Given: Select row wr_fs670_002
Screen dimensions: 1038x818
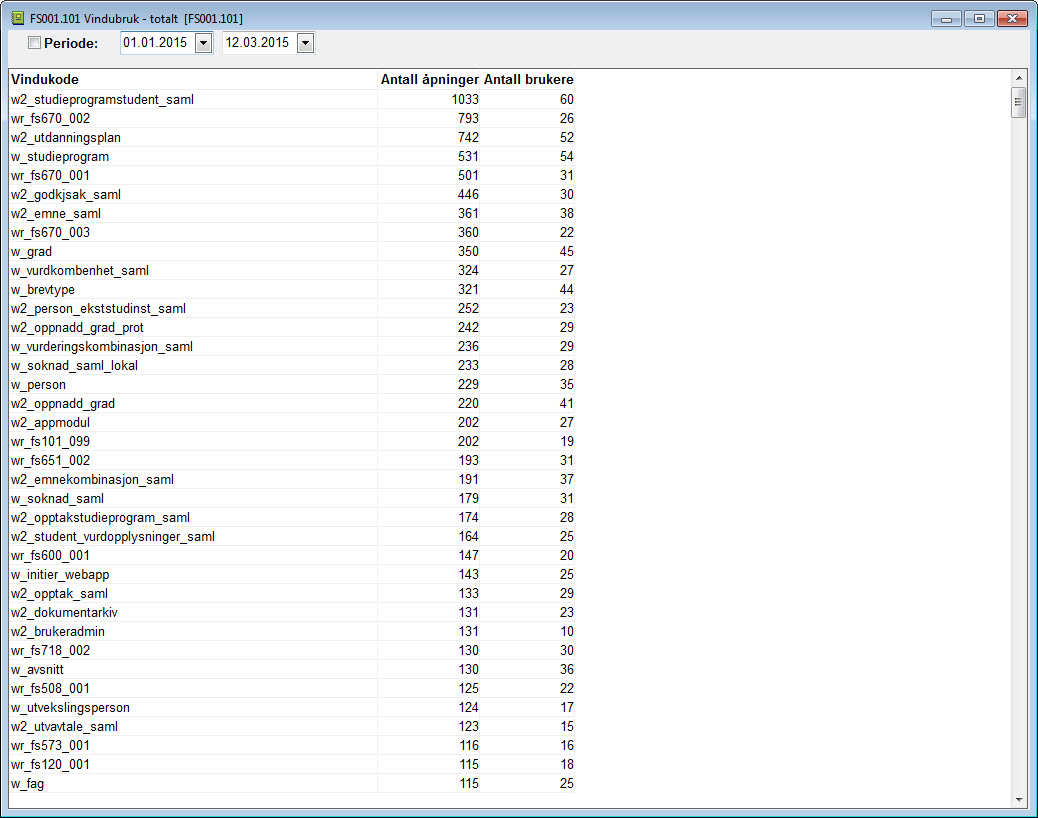Looking at the screenshot, I should coord(292,118).
